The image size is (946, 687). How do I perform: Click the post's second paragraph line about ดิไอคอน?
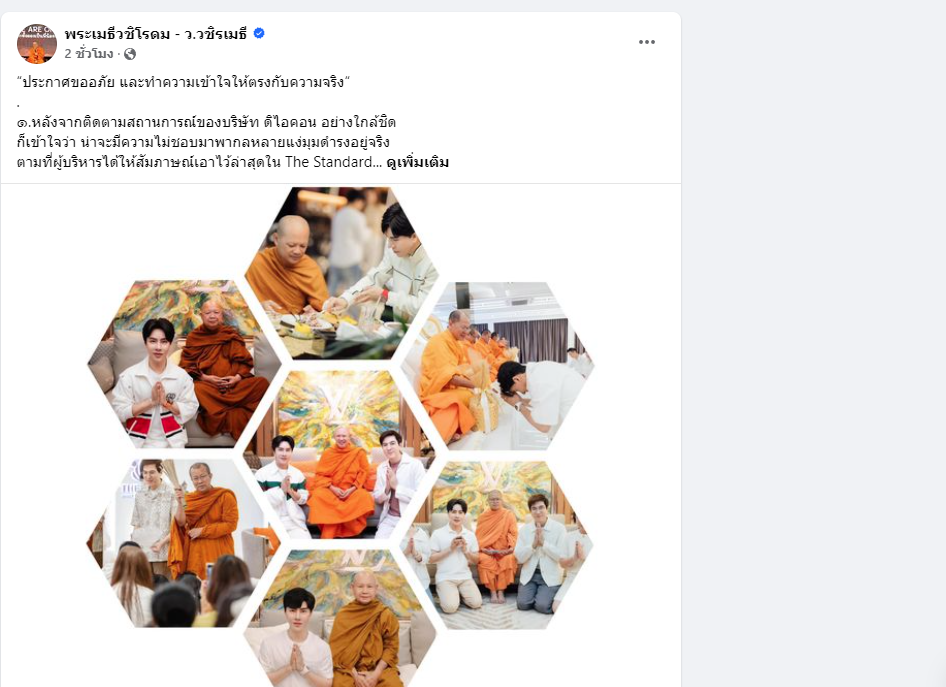tap(206, 122)
